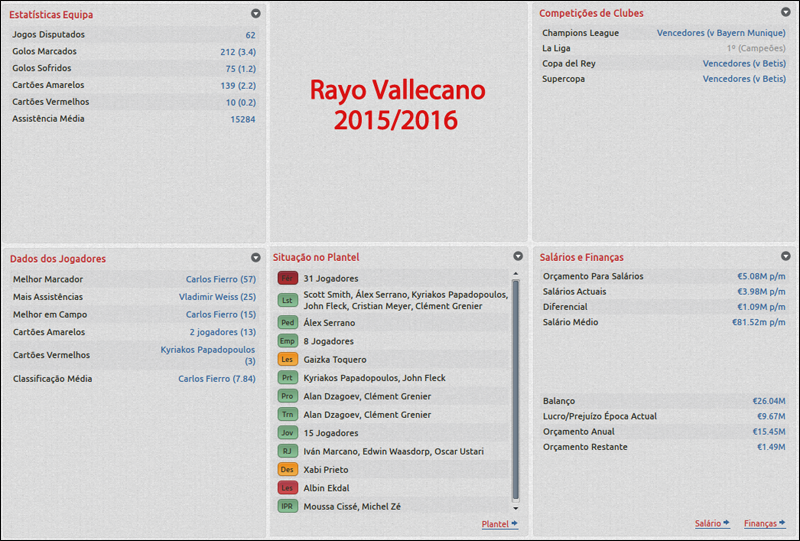
Task: Expand the Competições de Clubes panel menu
Action: [786, 13]
